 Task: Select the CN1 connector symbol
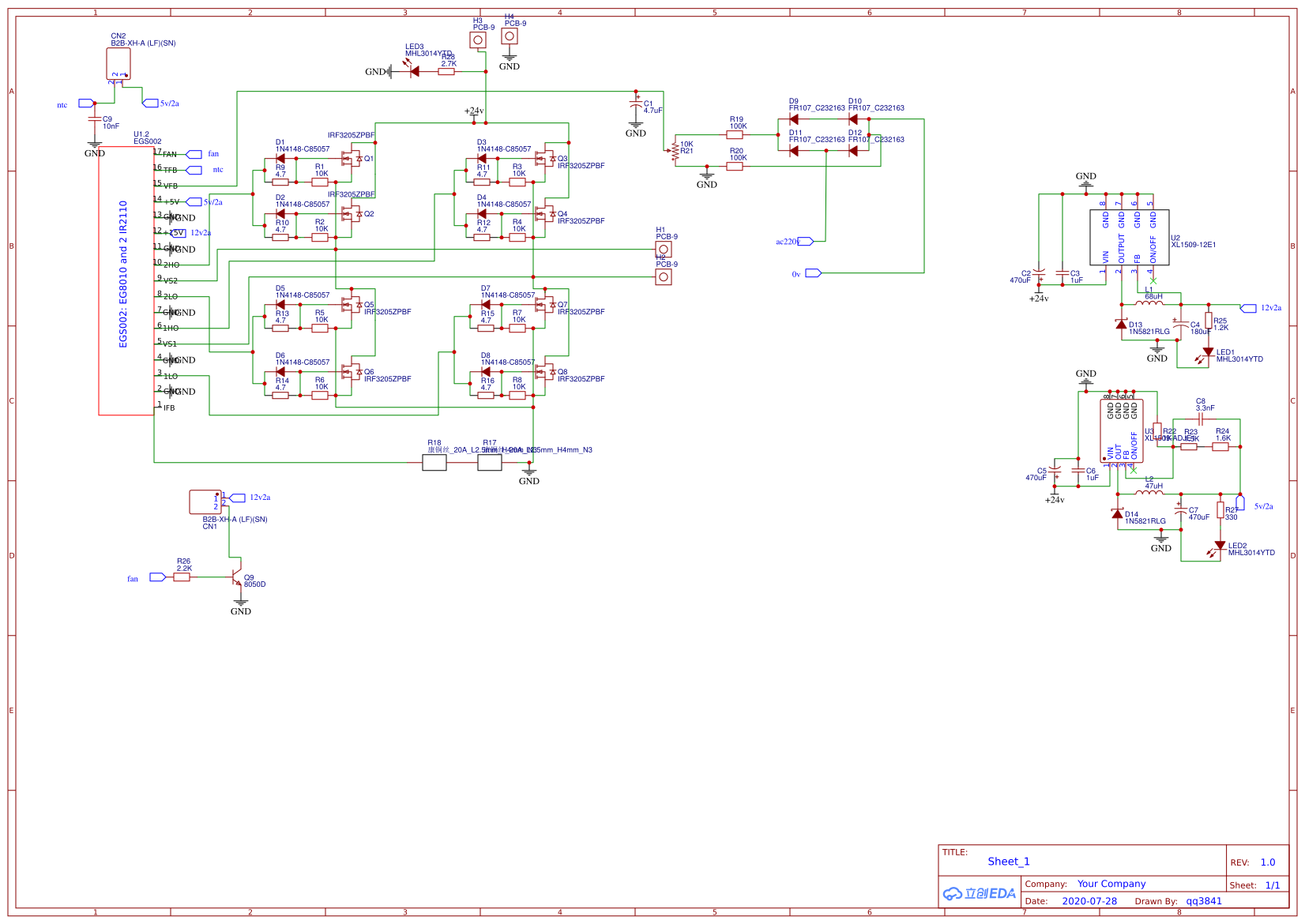click(x=205, y=501)
